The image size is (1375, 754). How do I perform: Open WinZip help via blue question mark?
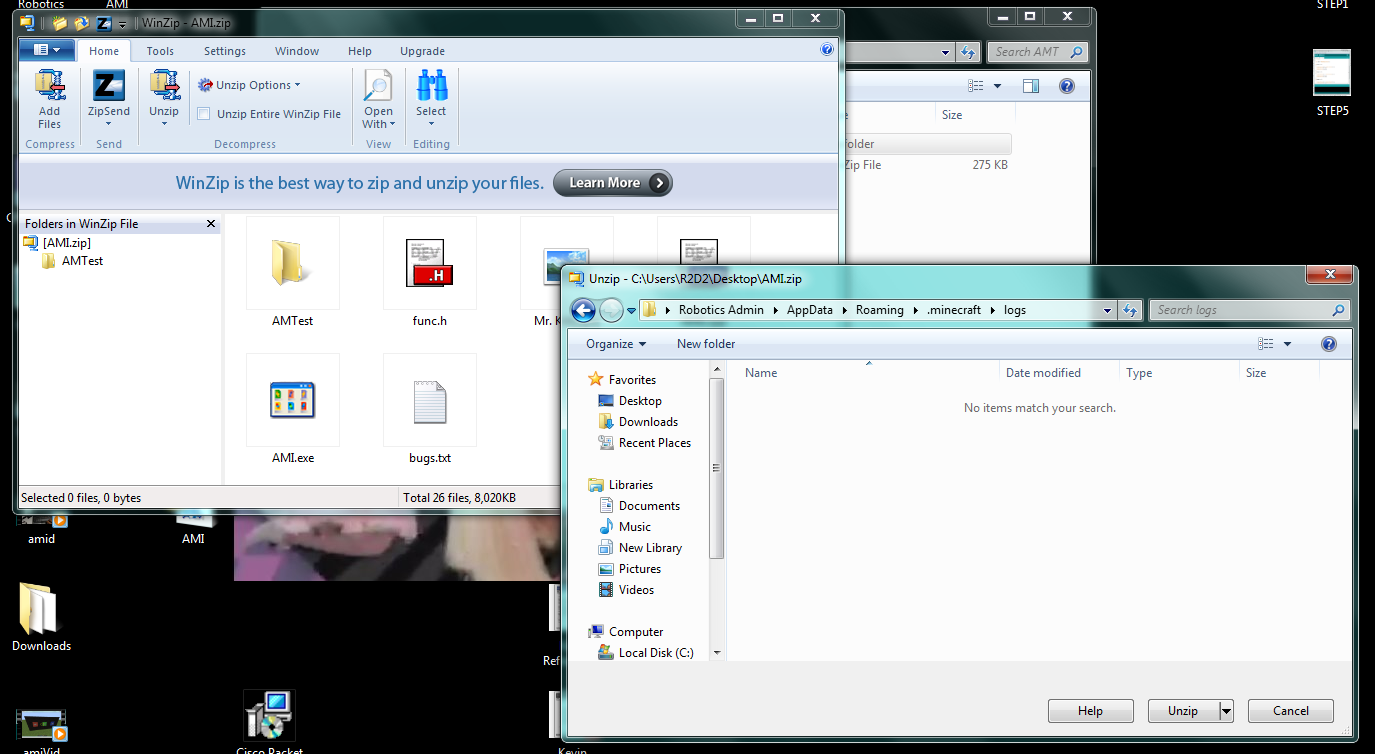(827, 49)
